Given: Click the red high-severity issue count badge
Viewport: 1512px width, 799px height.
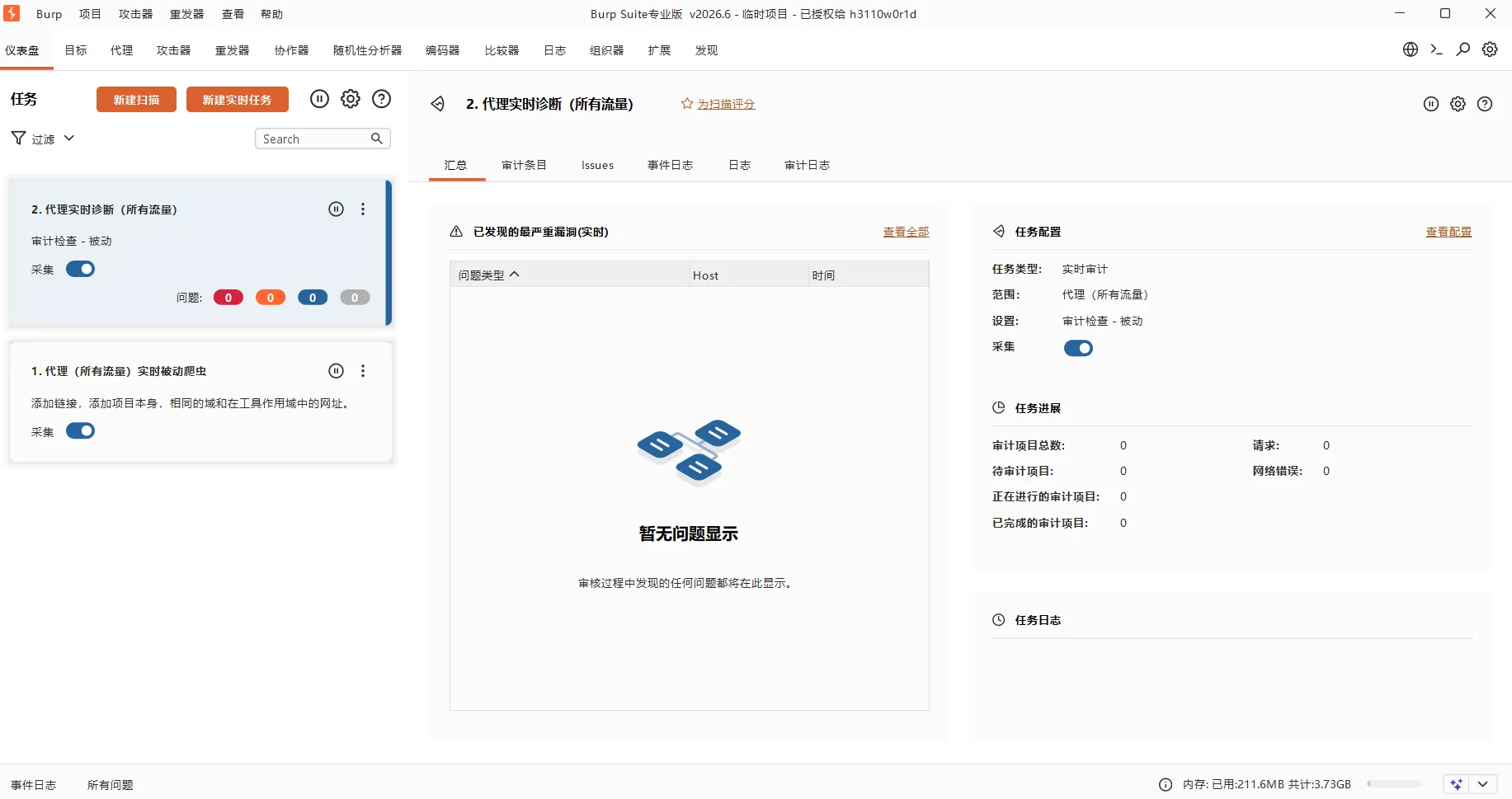Looking at the screenshot, I should [x=228, y=298].
